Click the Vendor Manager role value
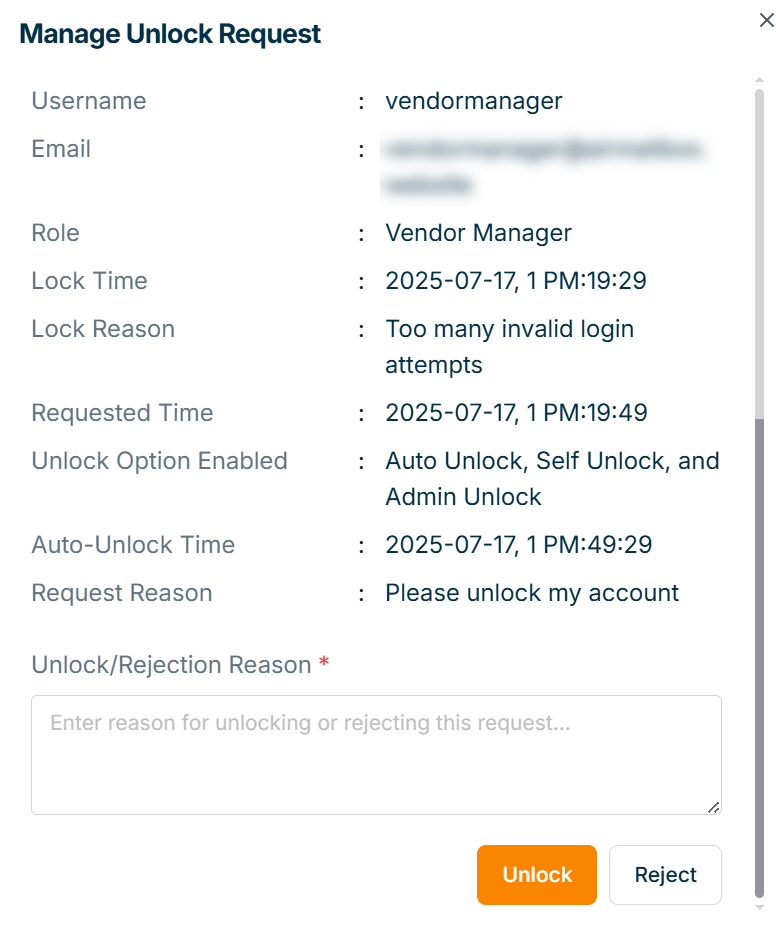This screenshot has height=934, width=776. 478,233
